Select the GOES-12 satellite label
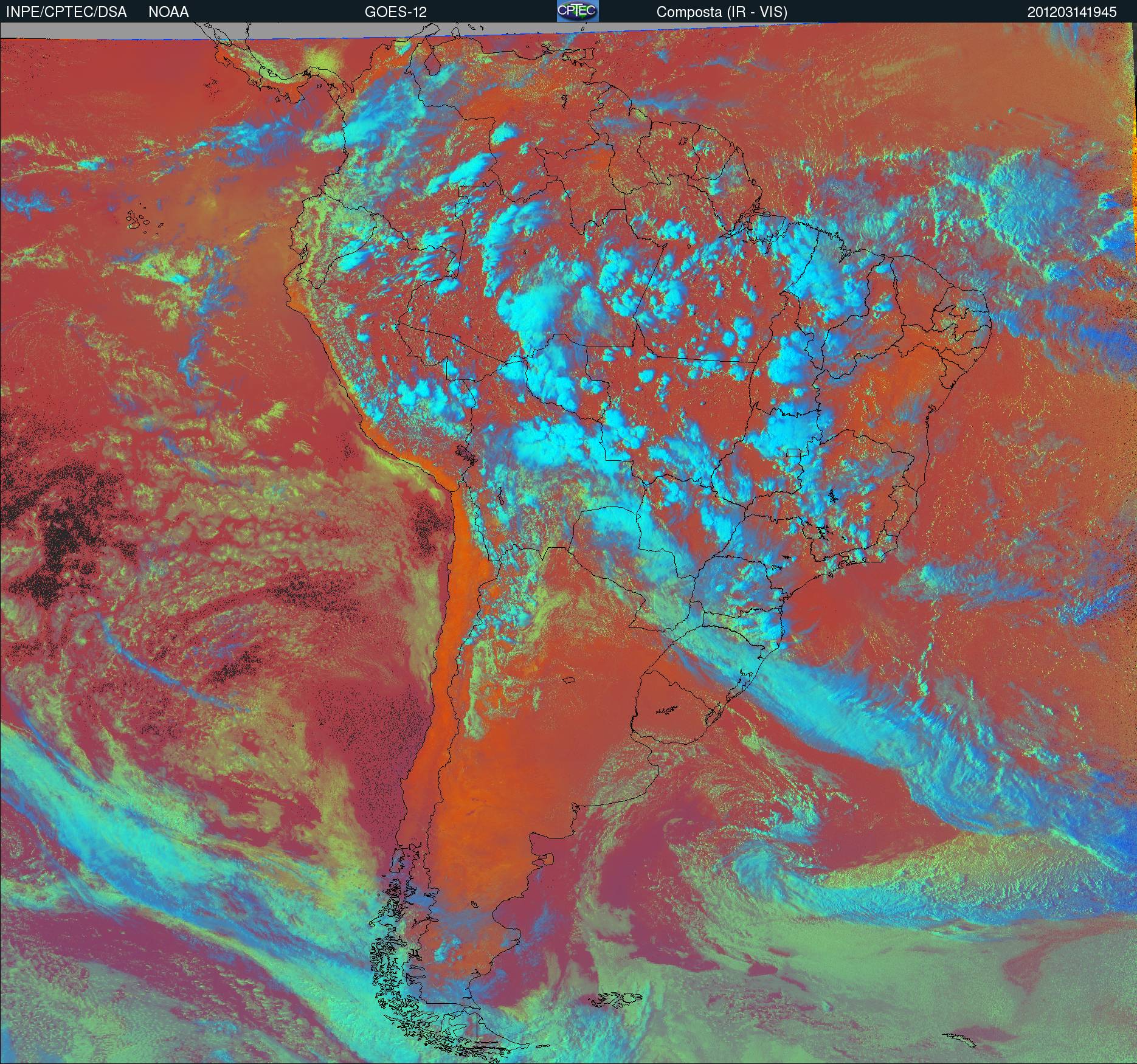 tap(395, 12)
